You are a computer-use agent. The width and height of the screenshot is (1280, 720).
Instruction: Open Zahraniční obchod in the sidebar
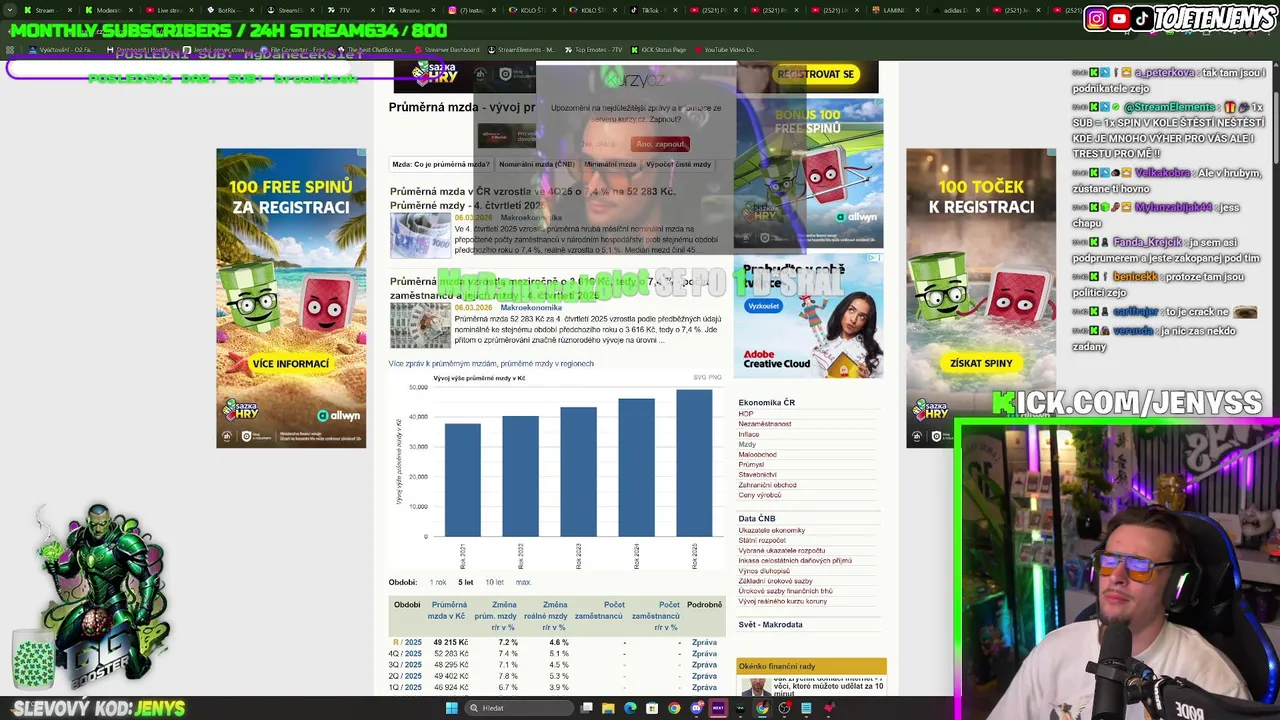coord(768,485)
